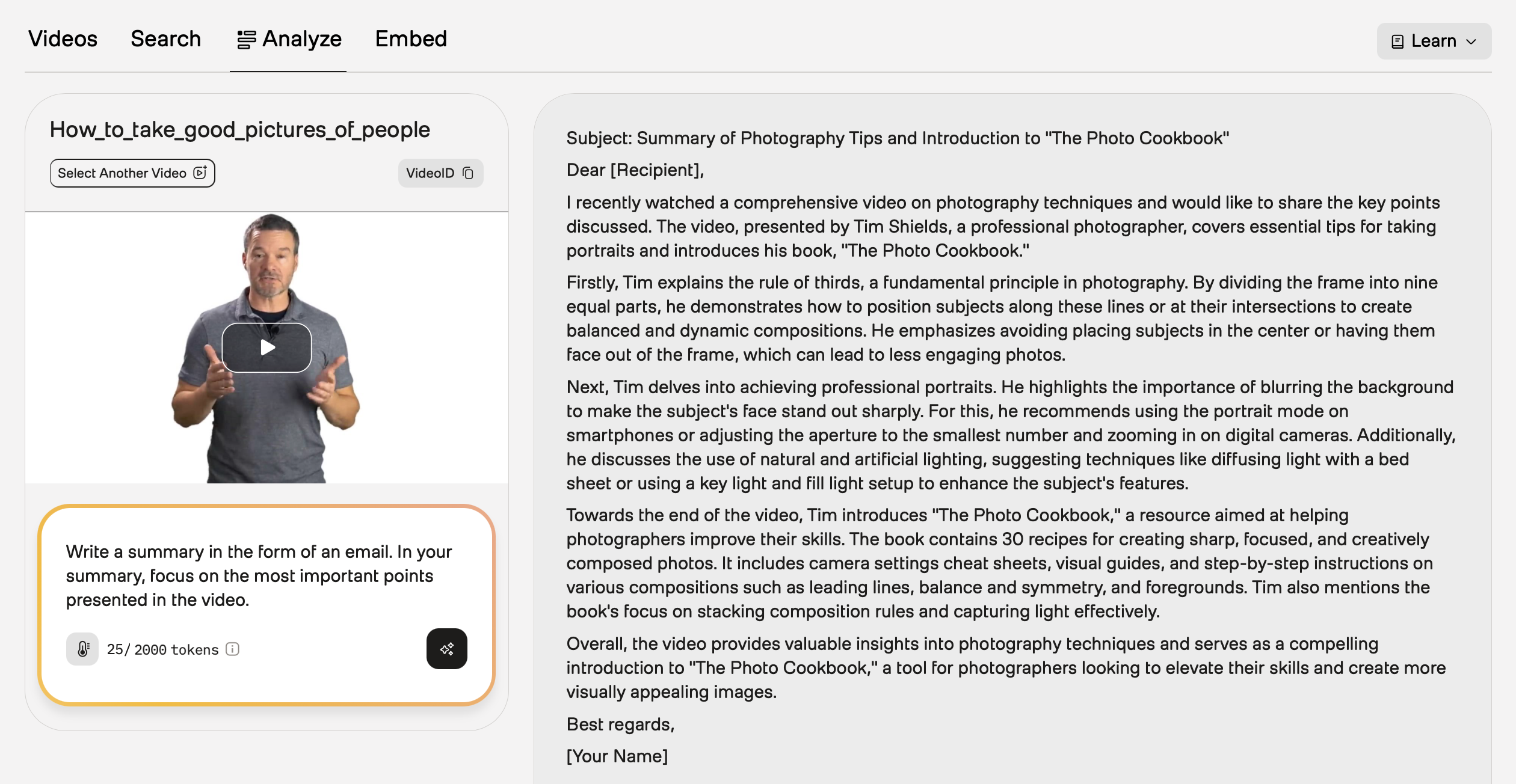Click the book icon in Learn button

click(x=1397, y=41)
